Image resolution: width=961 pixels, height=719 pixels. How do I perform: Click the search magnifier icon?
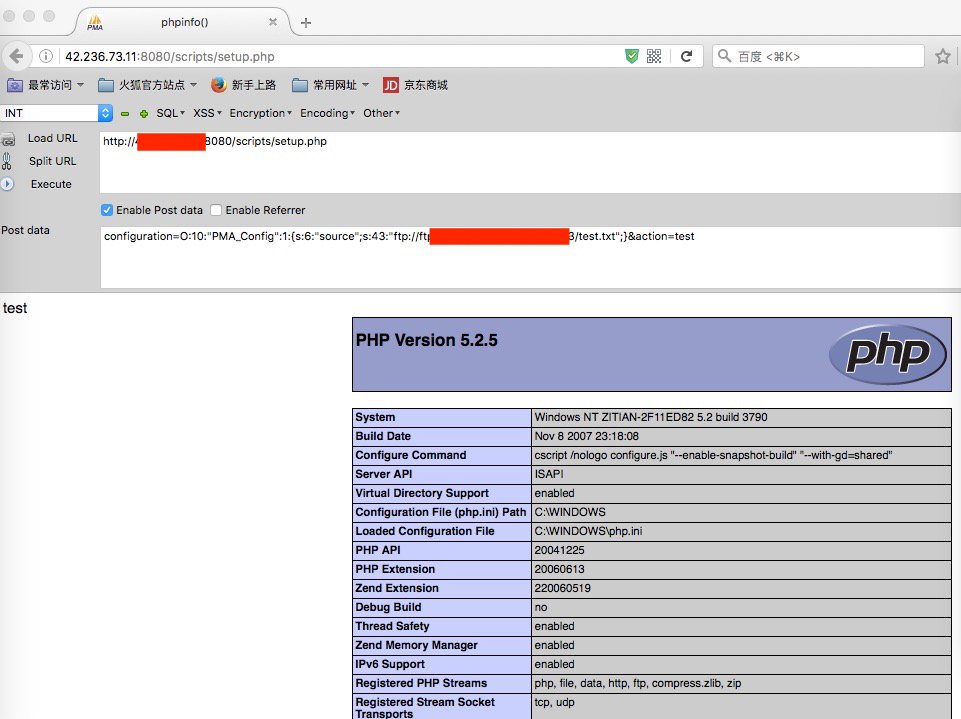pos(724,56)
